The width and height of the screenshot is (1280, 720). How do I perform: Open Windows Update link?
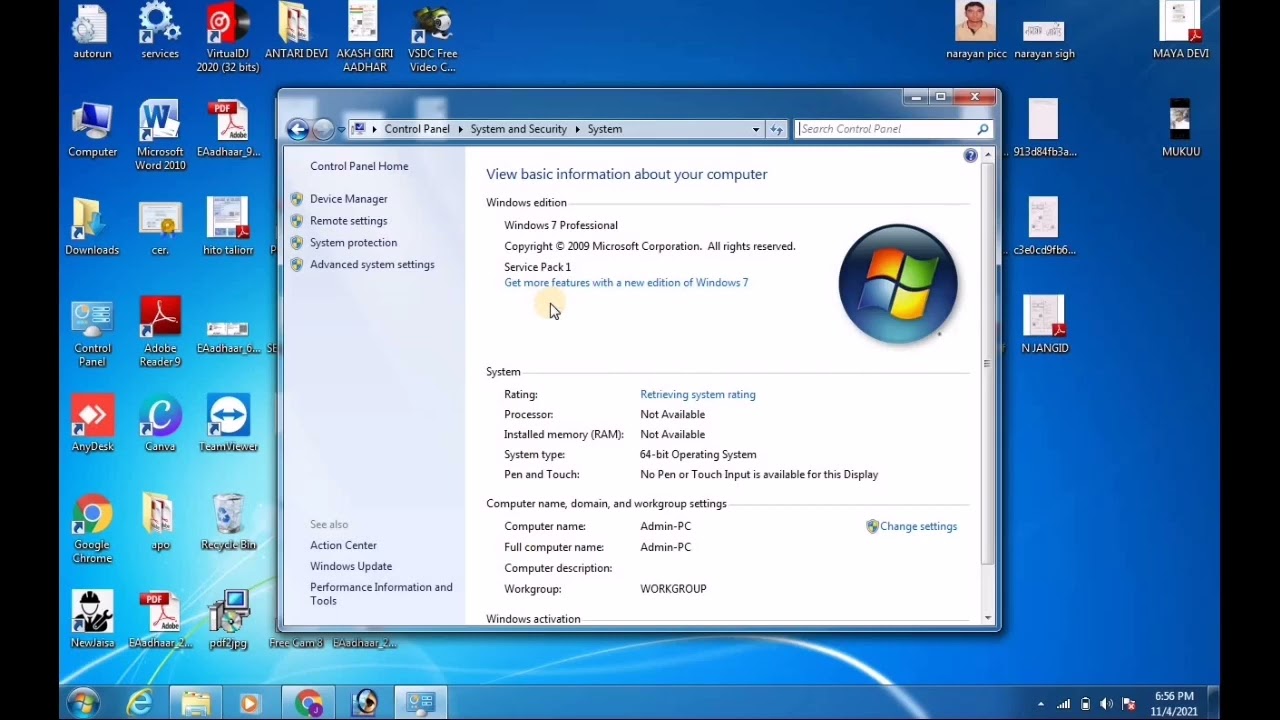(351, 567)
